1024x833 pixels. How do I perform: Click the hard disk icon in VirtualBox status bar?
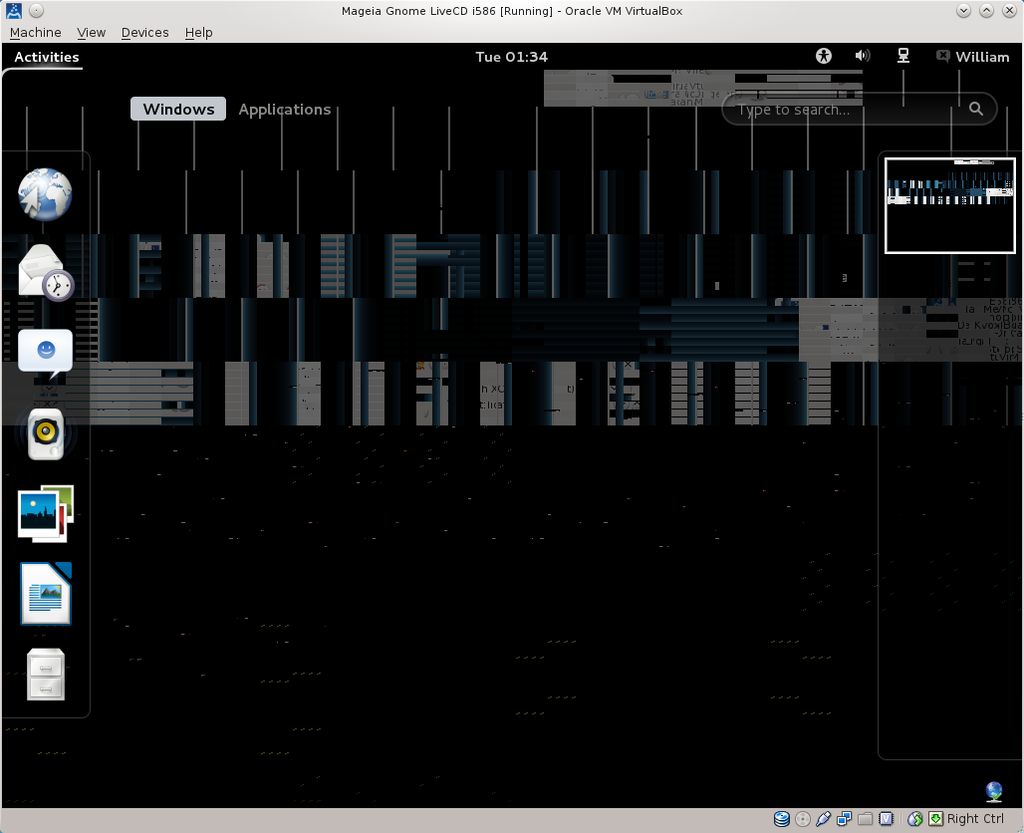click(x=782, y=819)
